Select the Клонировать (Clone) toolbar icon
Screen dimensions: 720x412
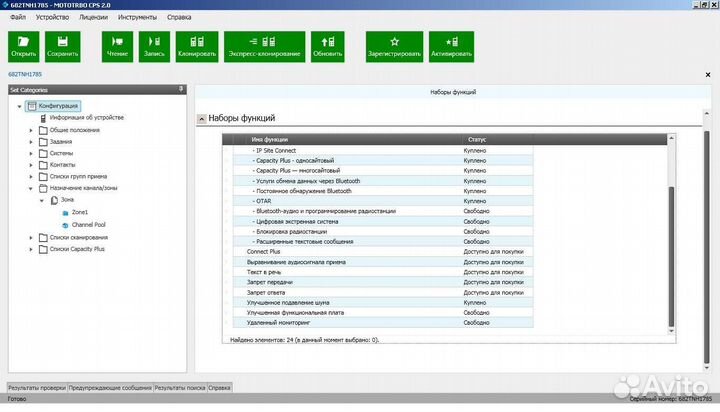[x=196, y=45]
